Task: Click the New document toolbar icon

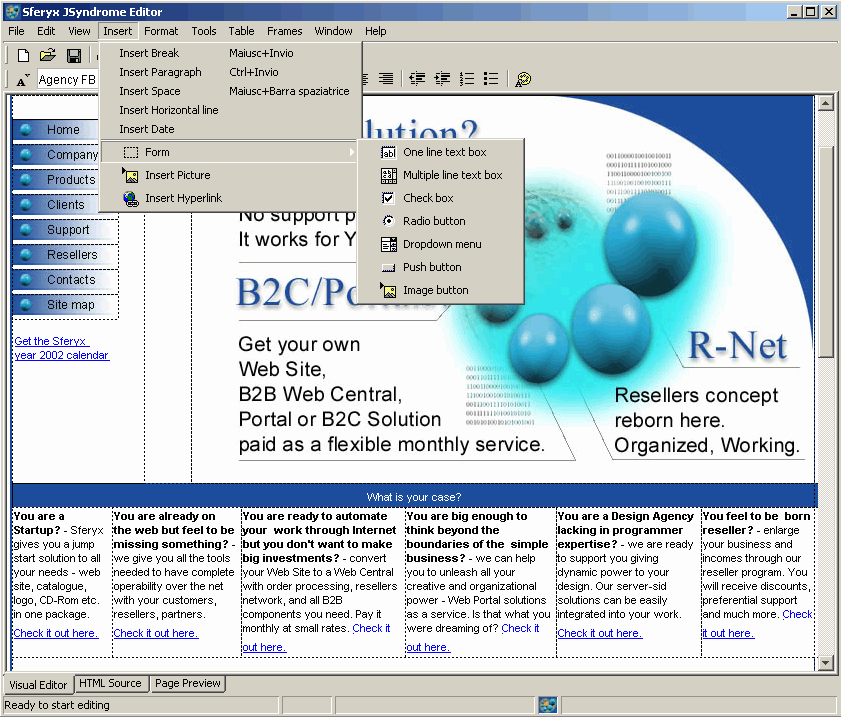Action: coord(22,55)
